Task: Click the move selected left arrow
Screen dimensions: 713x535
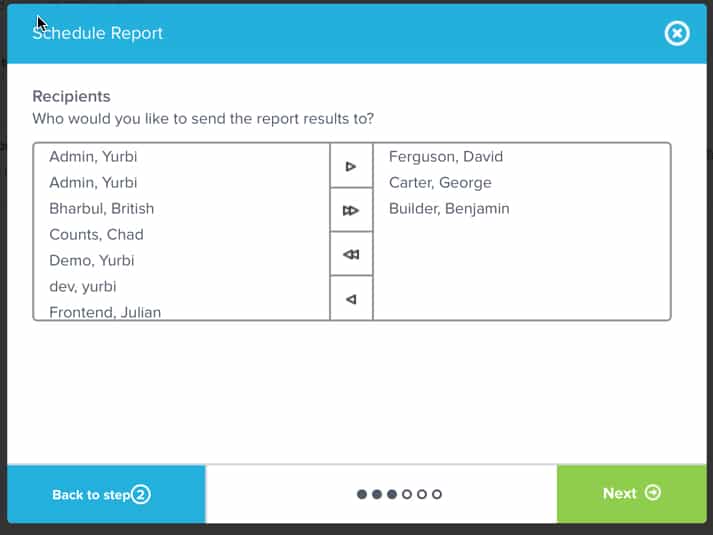Action: point(351,299)
